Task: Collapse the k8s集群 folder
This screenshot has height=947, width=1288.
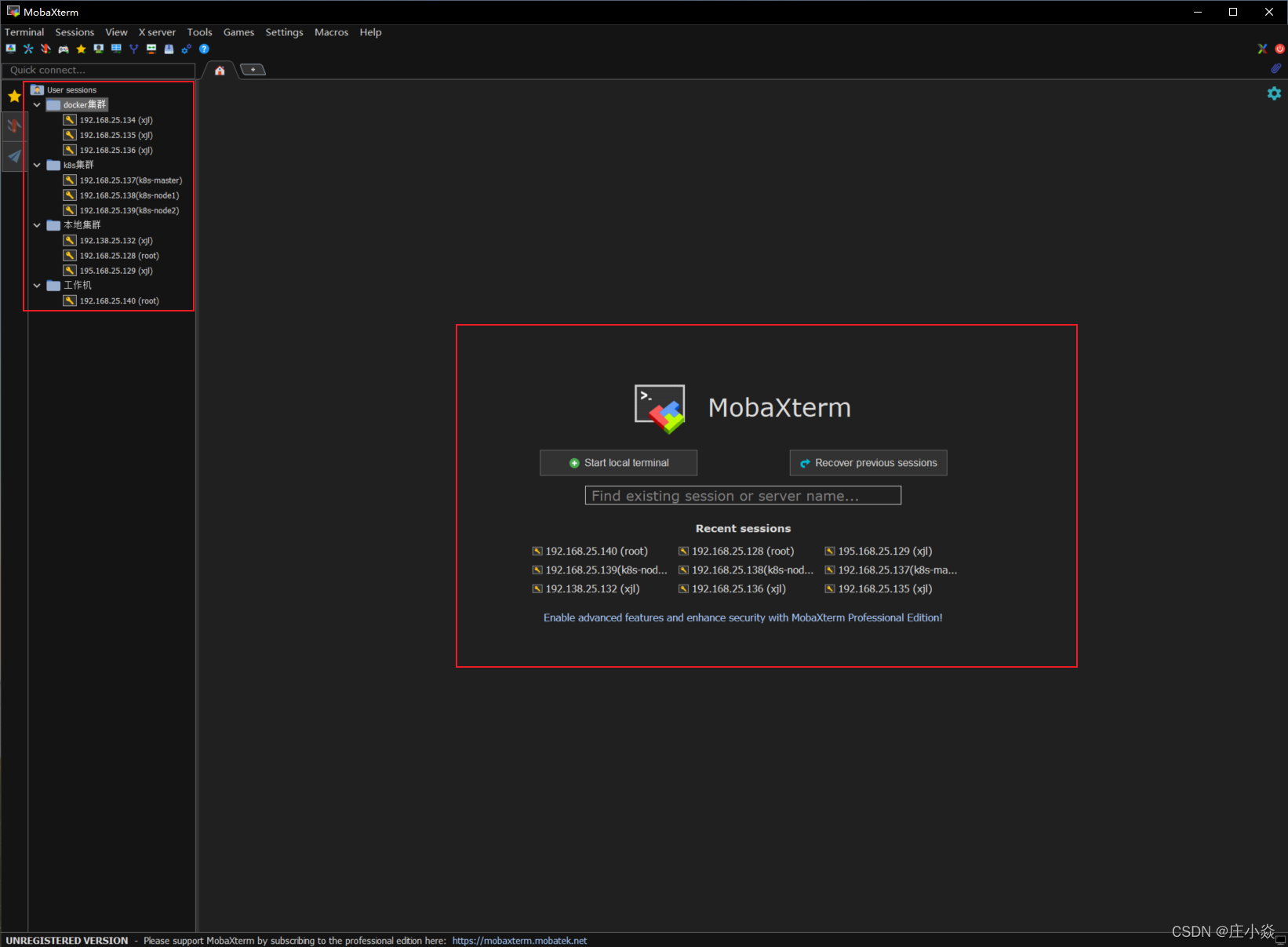Action: 37,165
